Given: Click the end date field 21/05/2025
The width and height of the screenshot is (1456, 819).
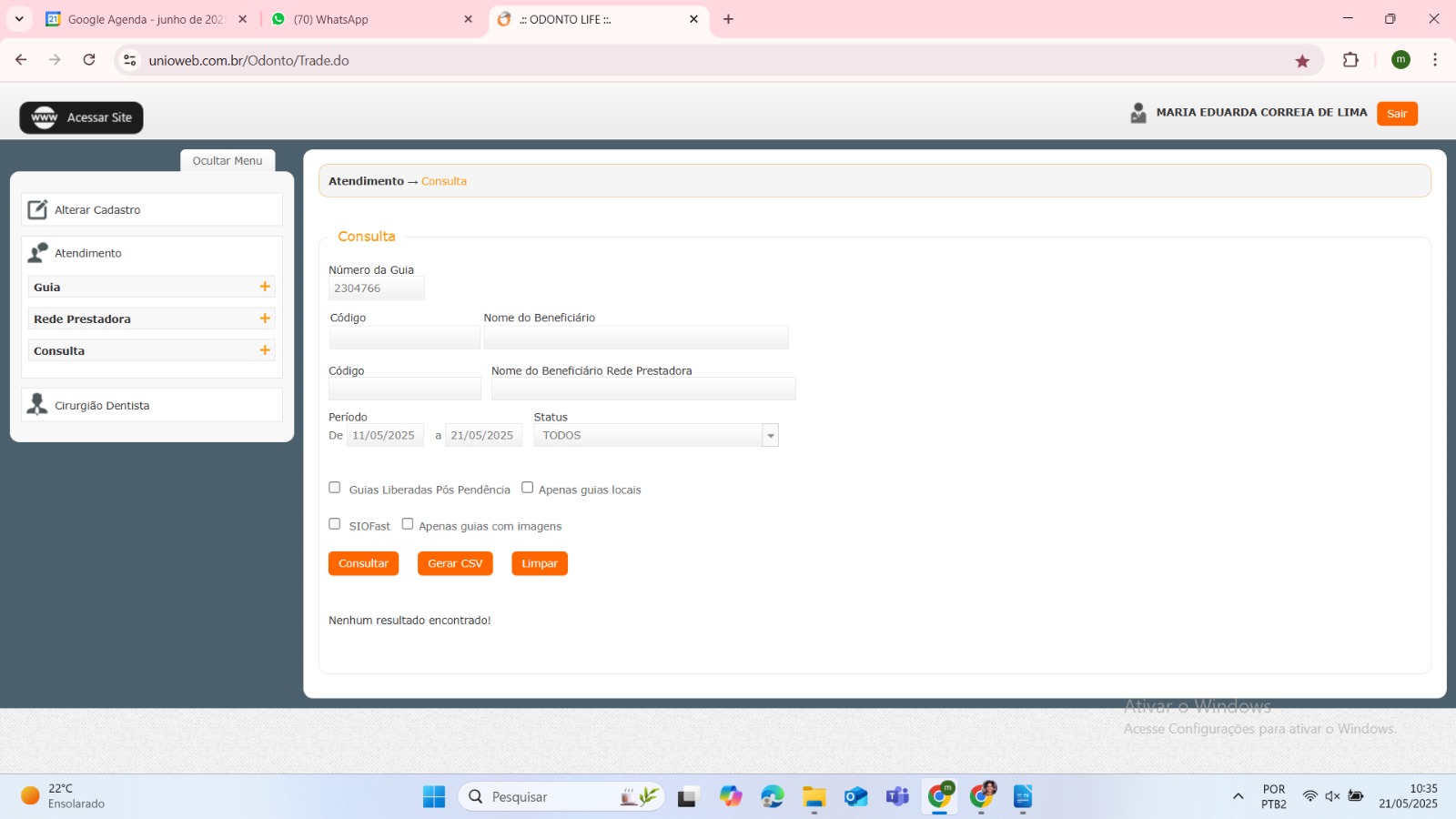Looking at the screenshot, I should pos(483,436).
